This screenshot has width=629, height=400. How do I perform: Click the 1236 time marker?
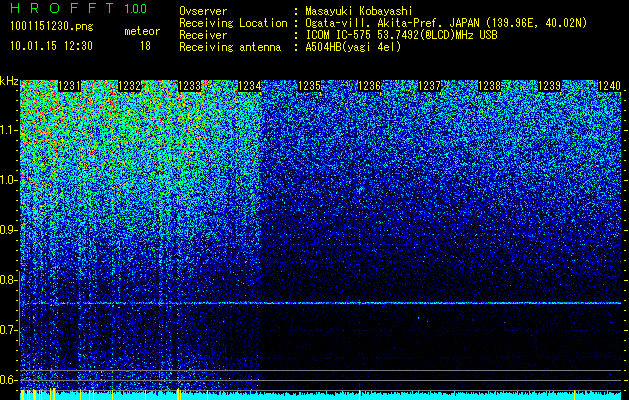[369, 86]
